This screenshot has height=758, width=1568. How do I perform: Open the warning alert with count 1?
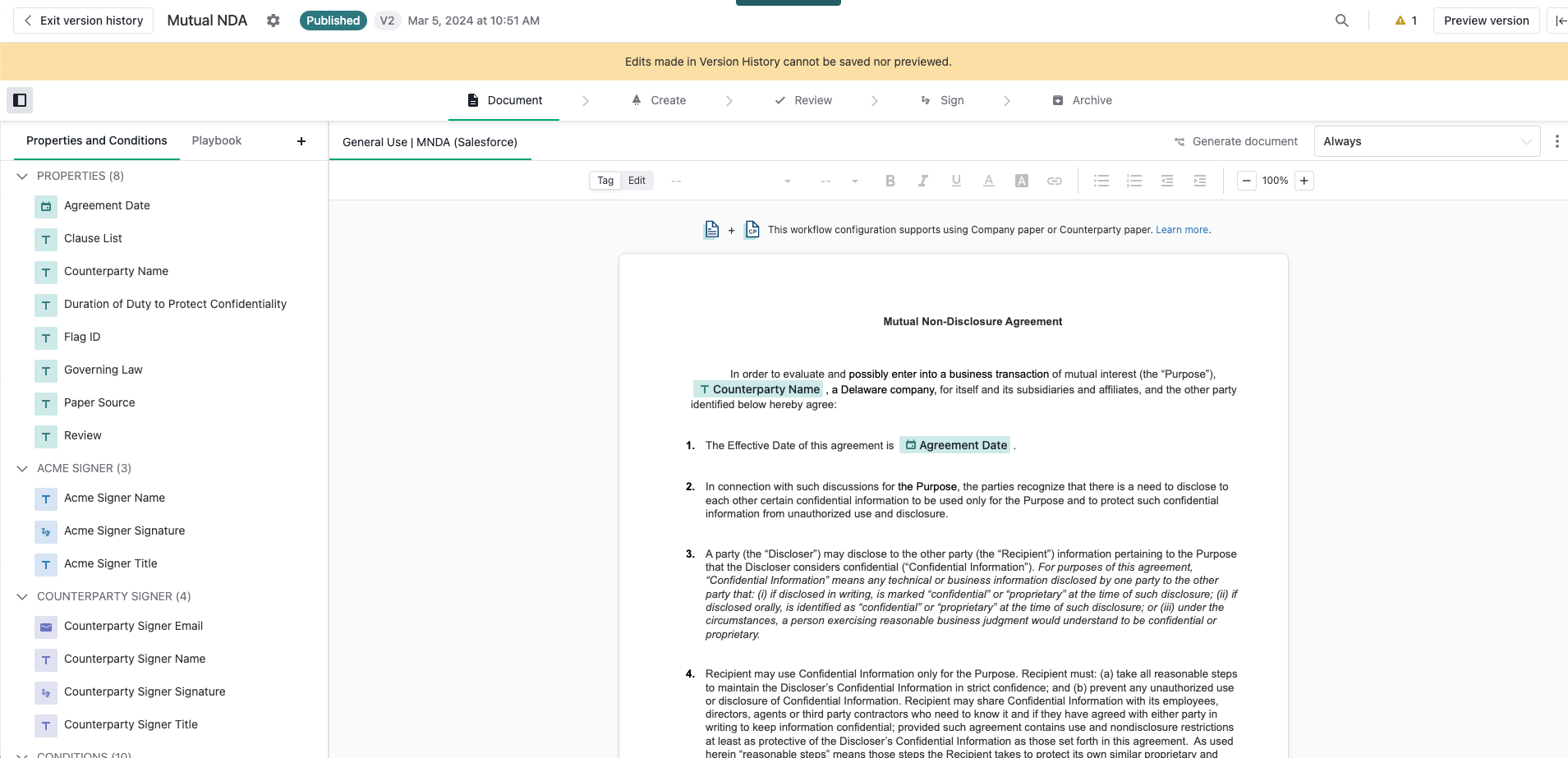coord(1406,21)
